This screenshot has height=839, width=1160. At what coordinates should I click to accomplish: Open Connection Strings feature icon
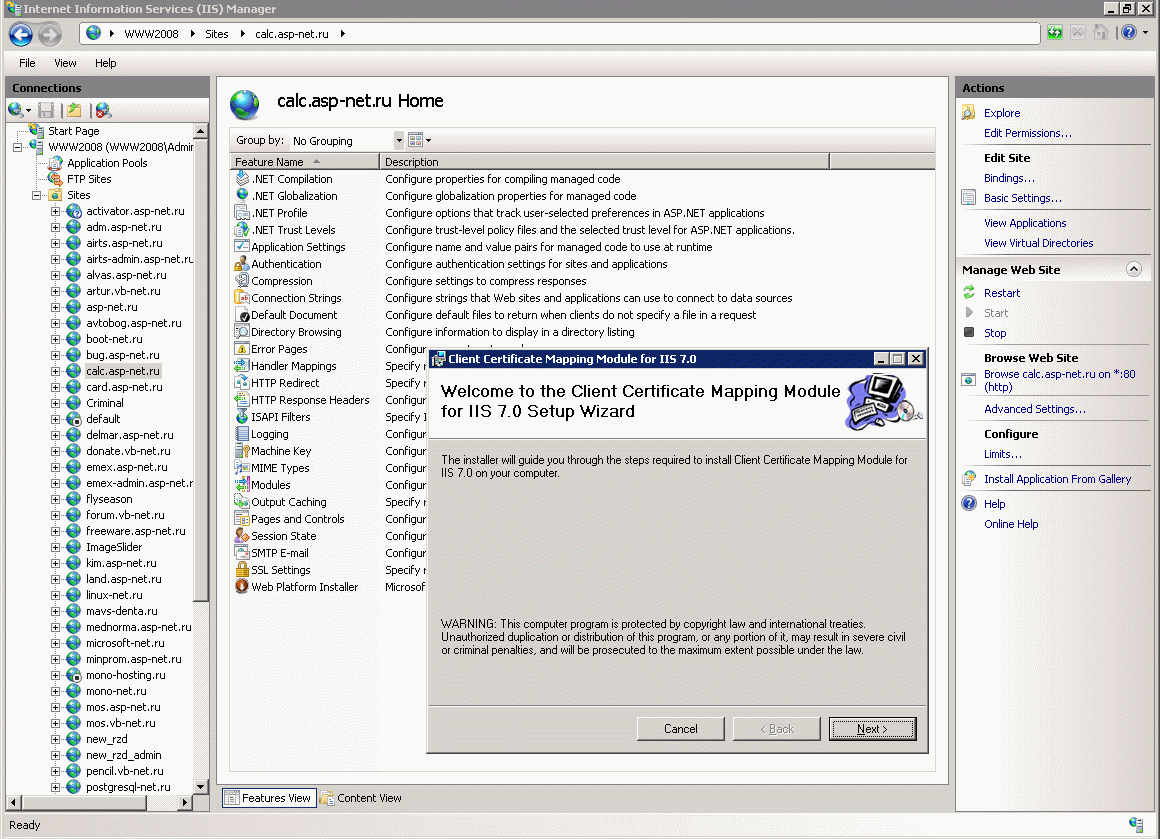pos(242,297)
